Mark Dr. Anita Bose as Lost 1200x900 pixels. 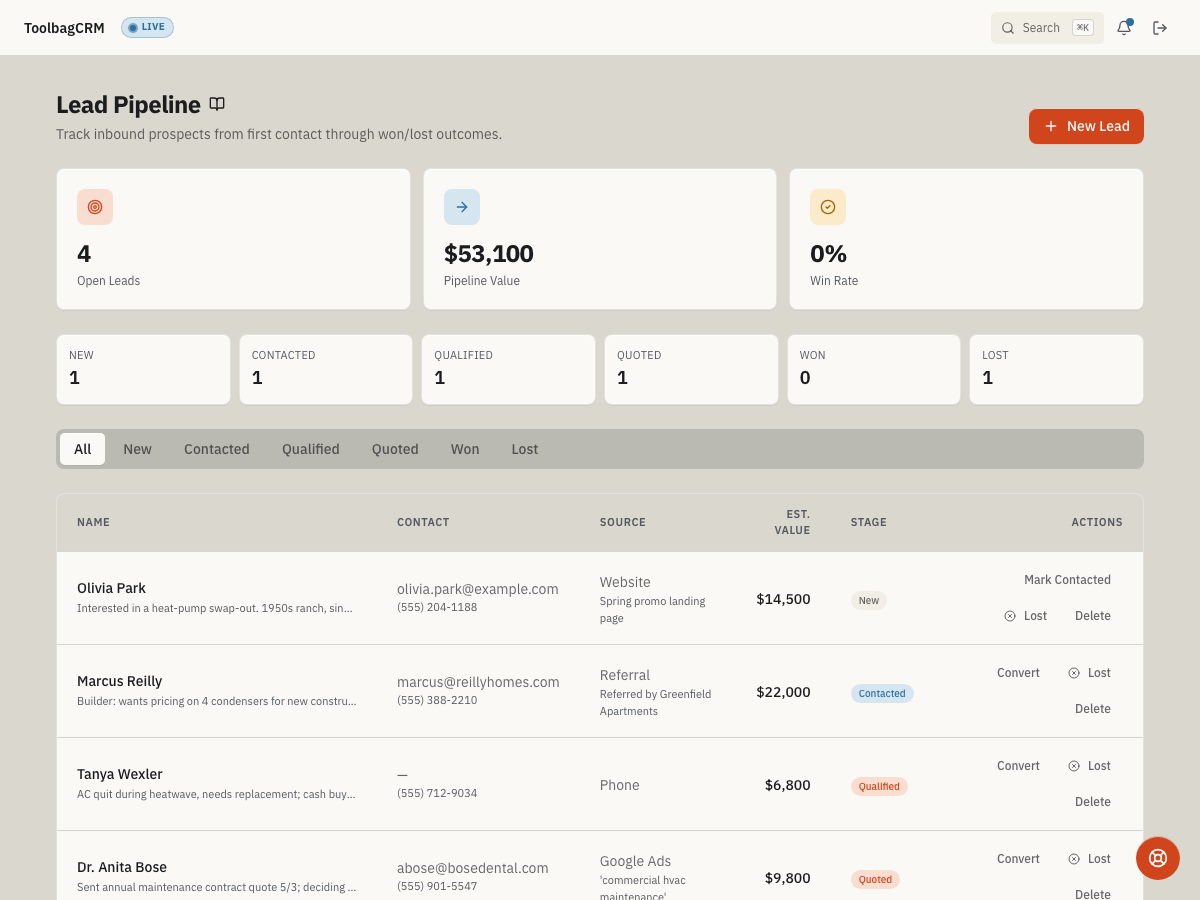click(x=1089, y=859)
